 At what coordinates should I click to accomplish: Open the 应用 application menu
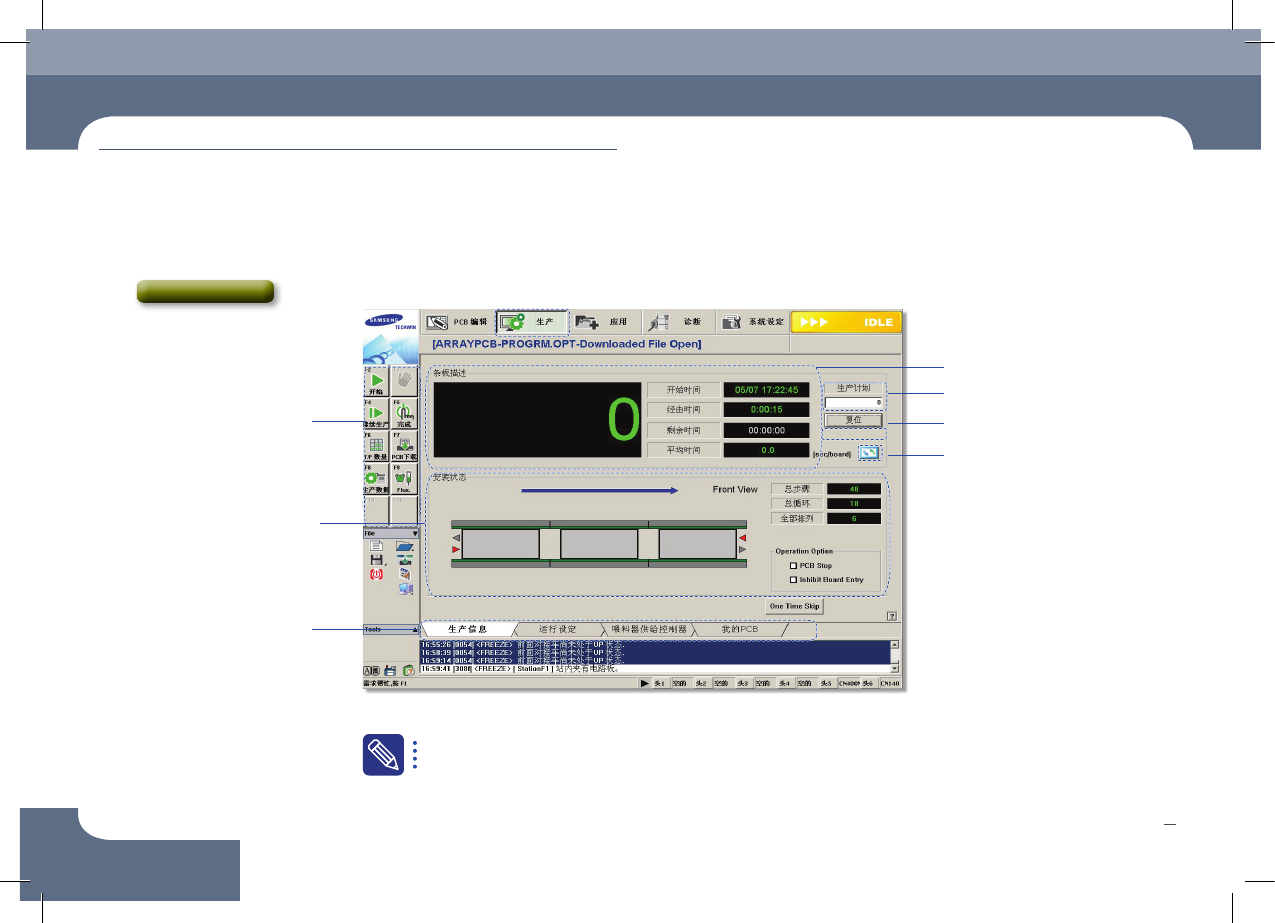603,322
